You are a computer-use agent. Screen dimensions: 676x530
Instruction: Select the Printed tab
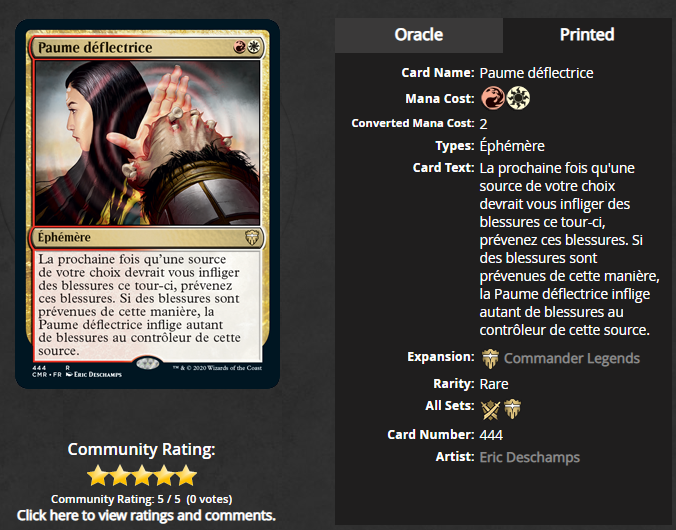click(587, 35)
